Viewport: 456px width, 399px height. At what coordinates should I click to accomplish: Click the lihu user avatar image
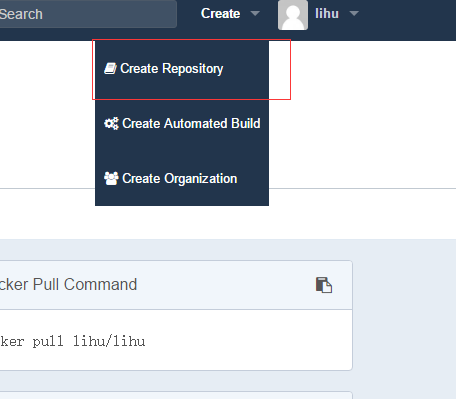293,15
